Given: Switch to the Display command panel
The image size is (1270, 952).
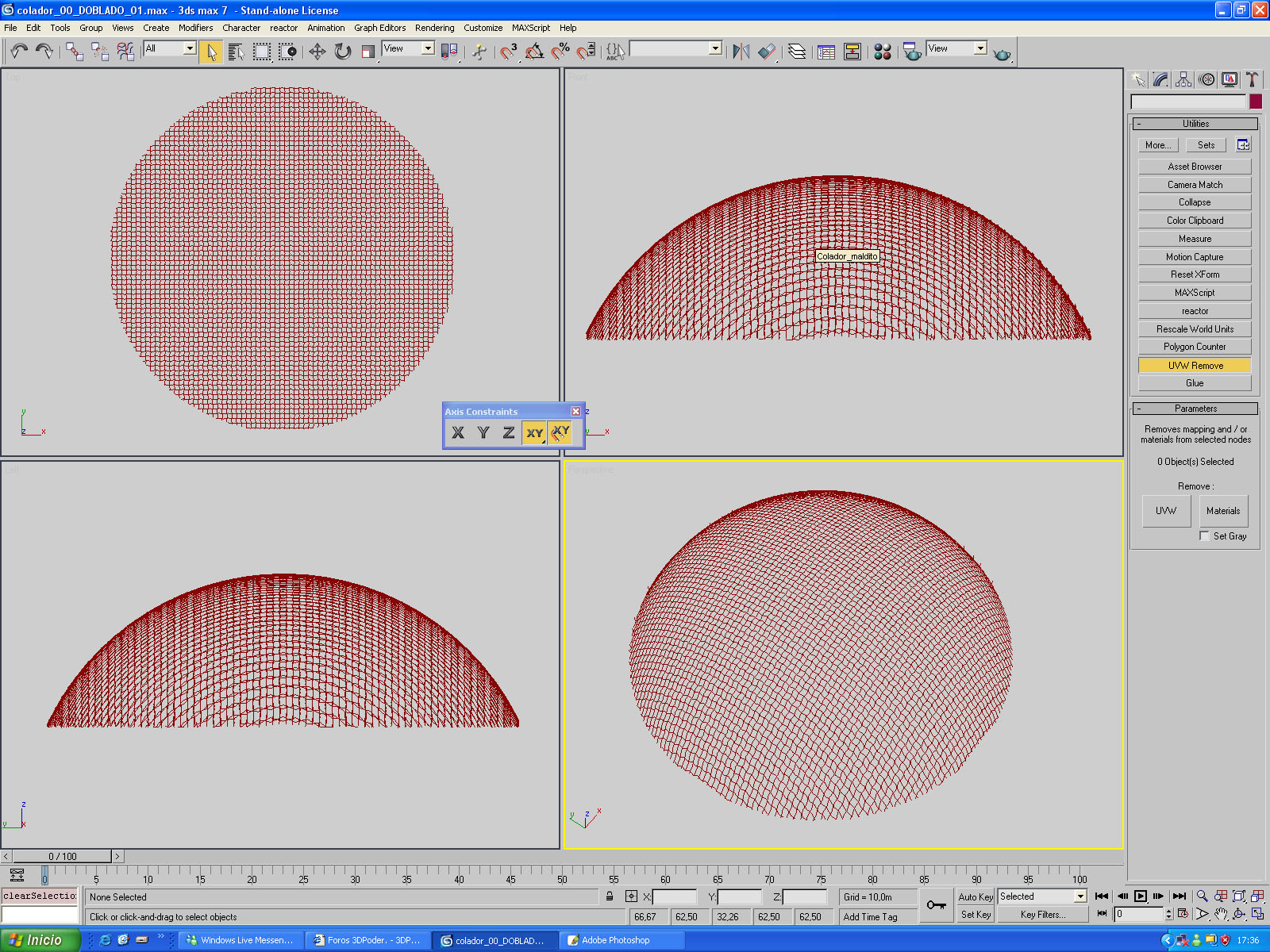Looking at the screenshot, I should [1230, 79].
